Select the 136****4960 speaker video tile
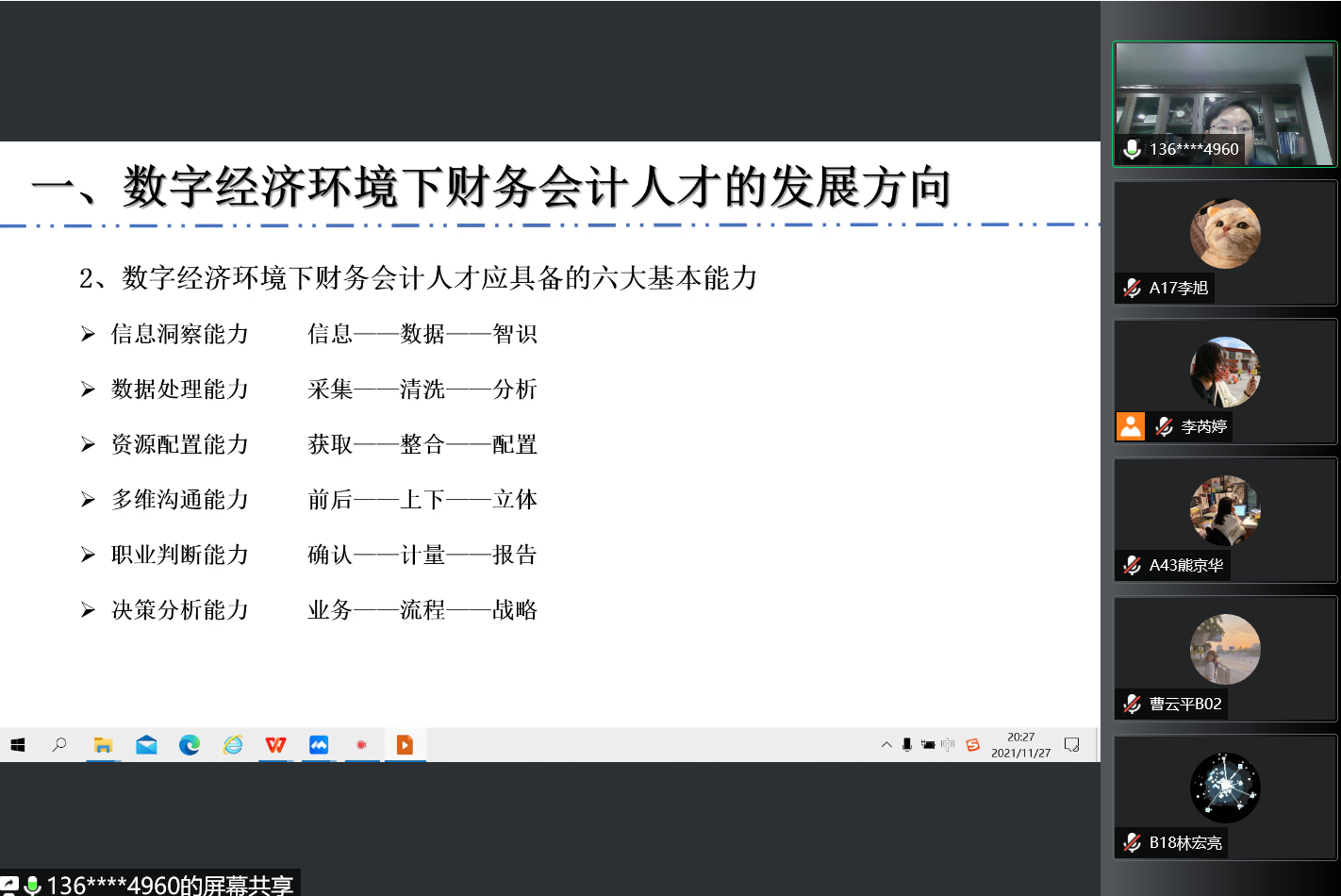Image resolution: width=1341 pixels, height=896 pixels. tap(1224, 104)
